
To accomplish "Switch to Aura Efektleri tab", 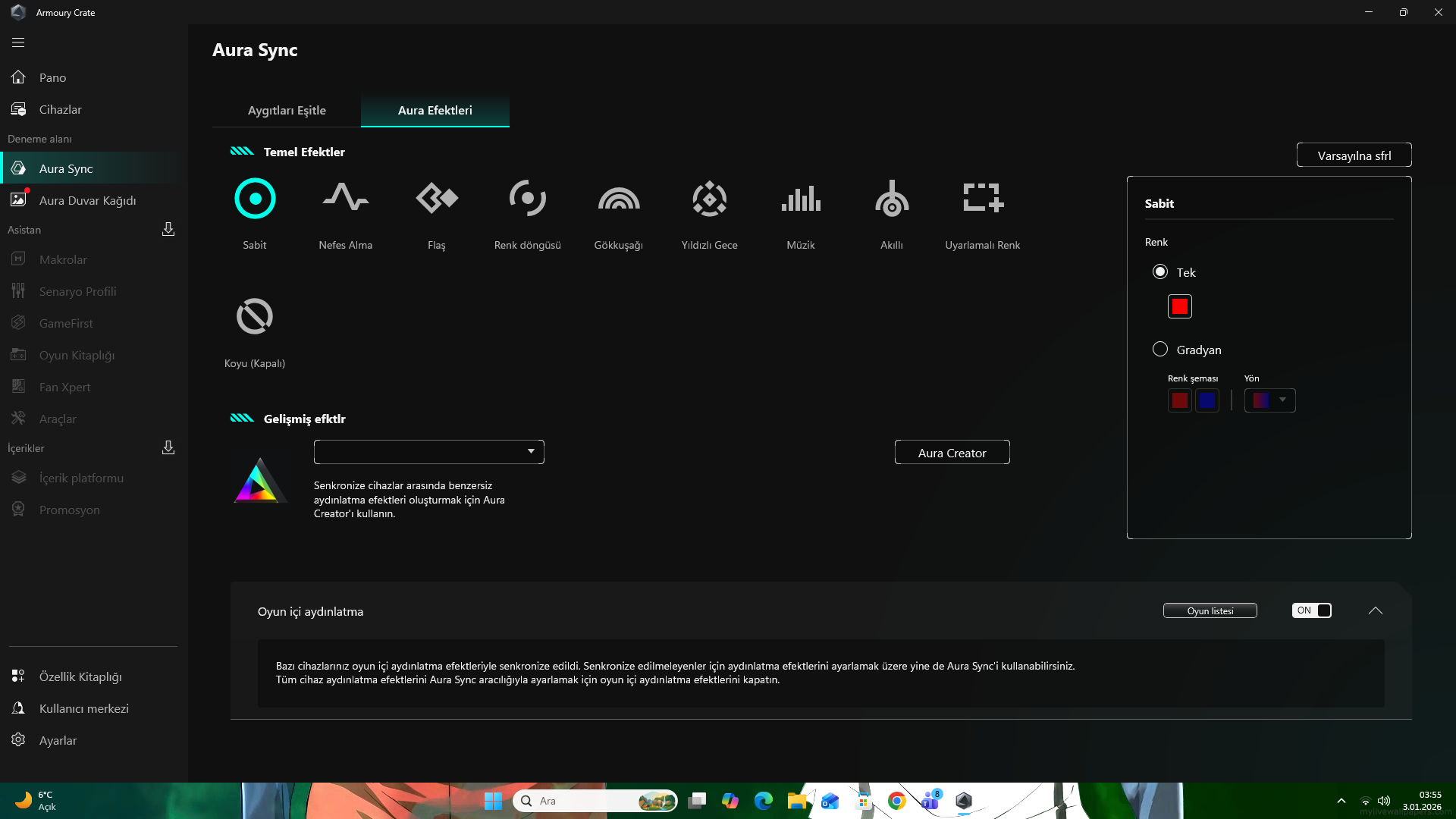I will 435,111.
